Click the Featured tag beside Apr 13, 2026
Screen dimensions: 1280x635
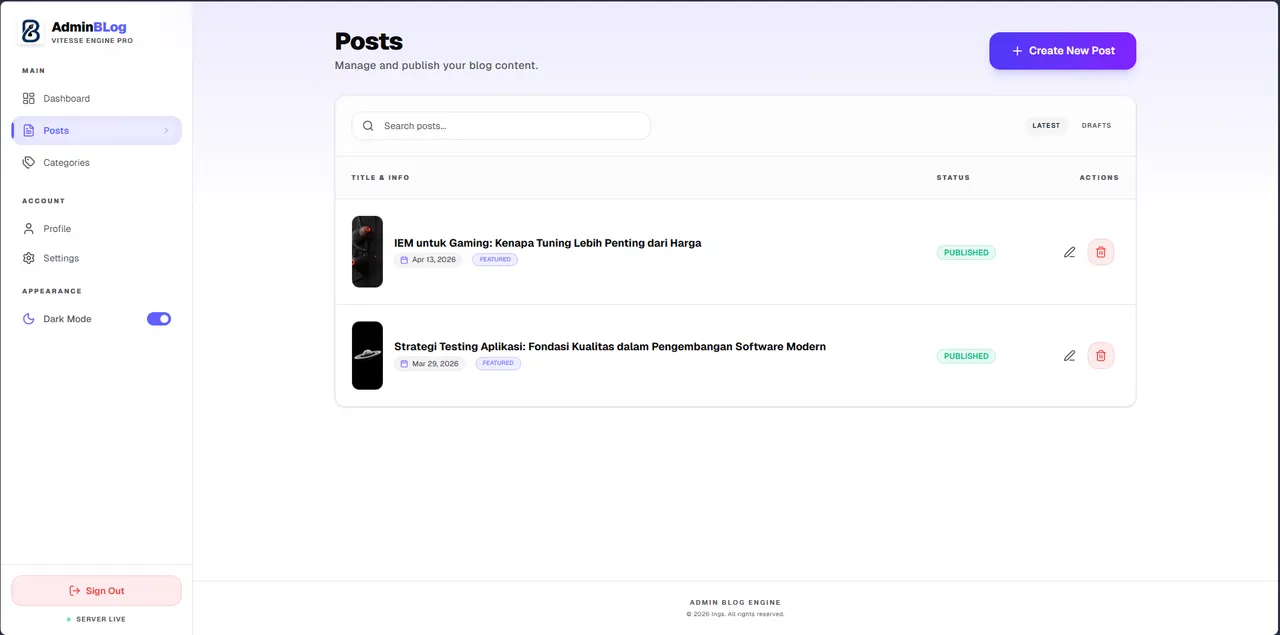point(495,260)
